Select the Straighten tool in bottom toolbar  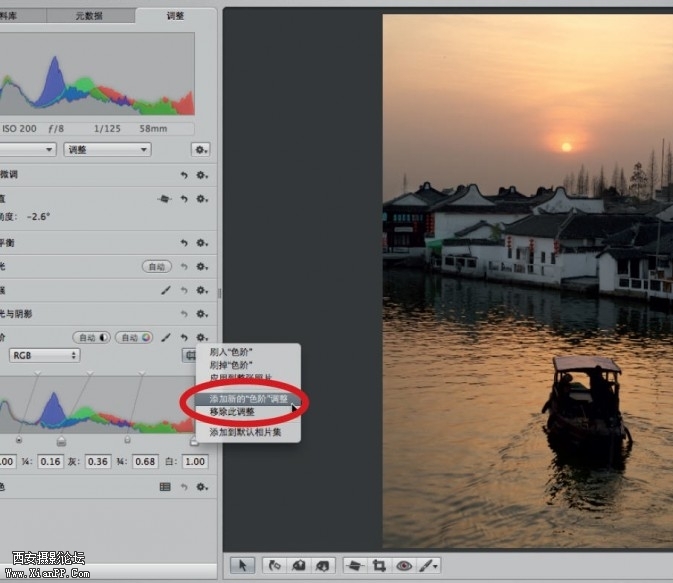pos(354,565)
